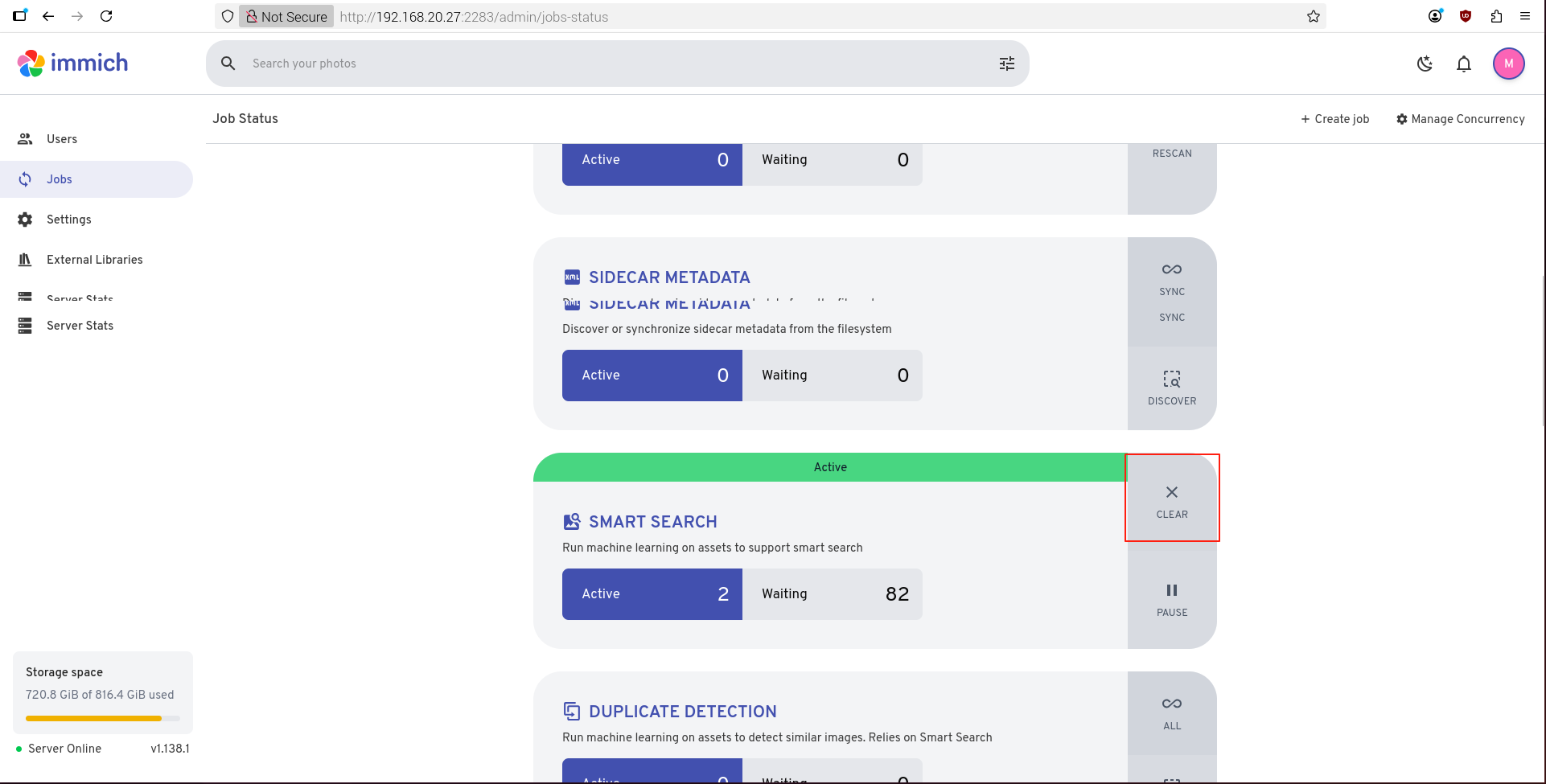Go to External Libraries

94,260
